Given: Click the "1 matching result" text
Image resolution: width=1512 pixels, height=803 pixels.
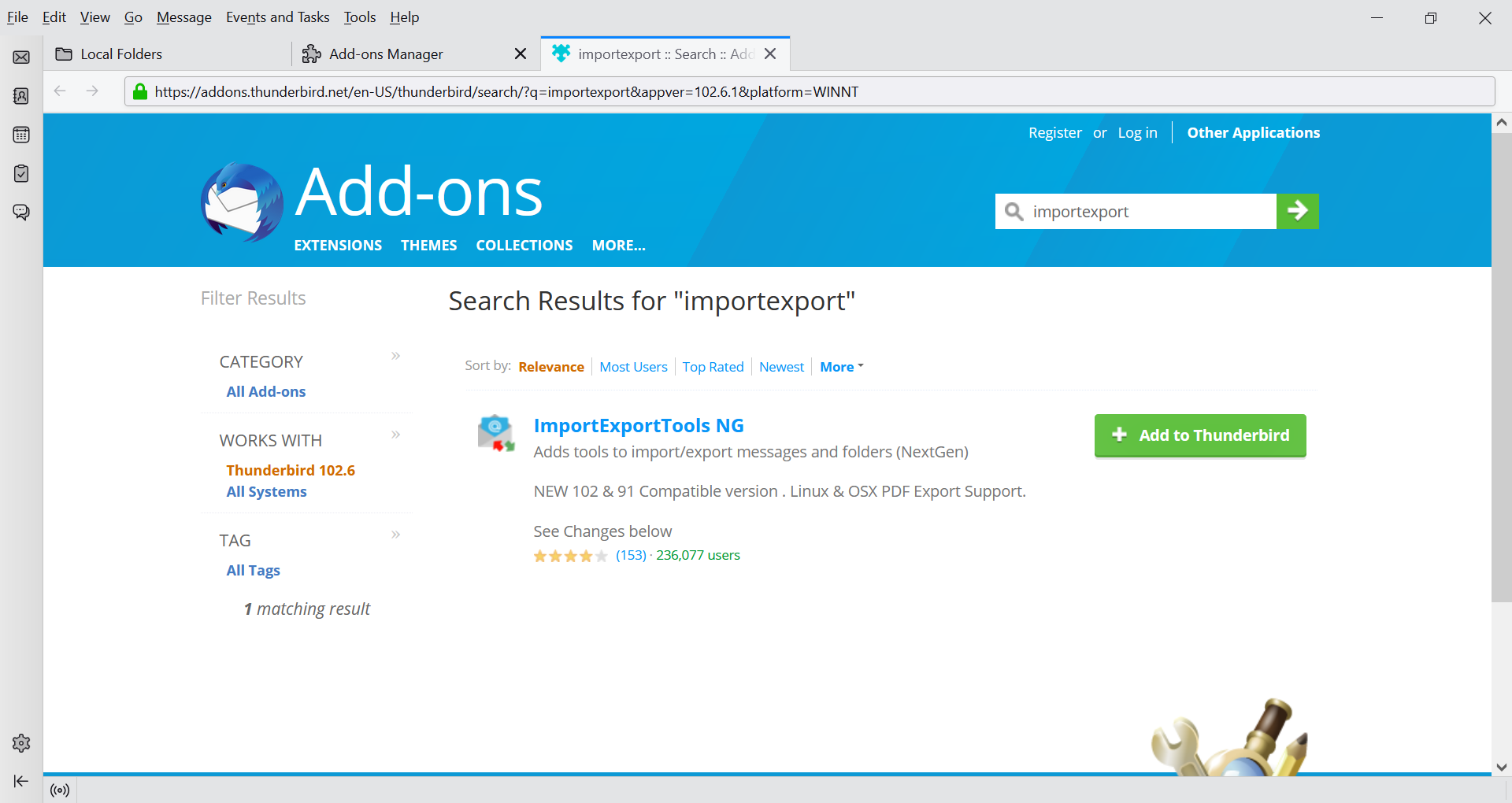Looking at the screenshot, I should pos(307,609).
